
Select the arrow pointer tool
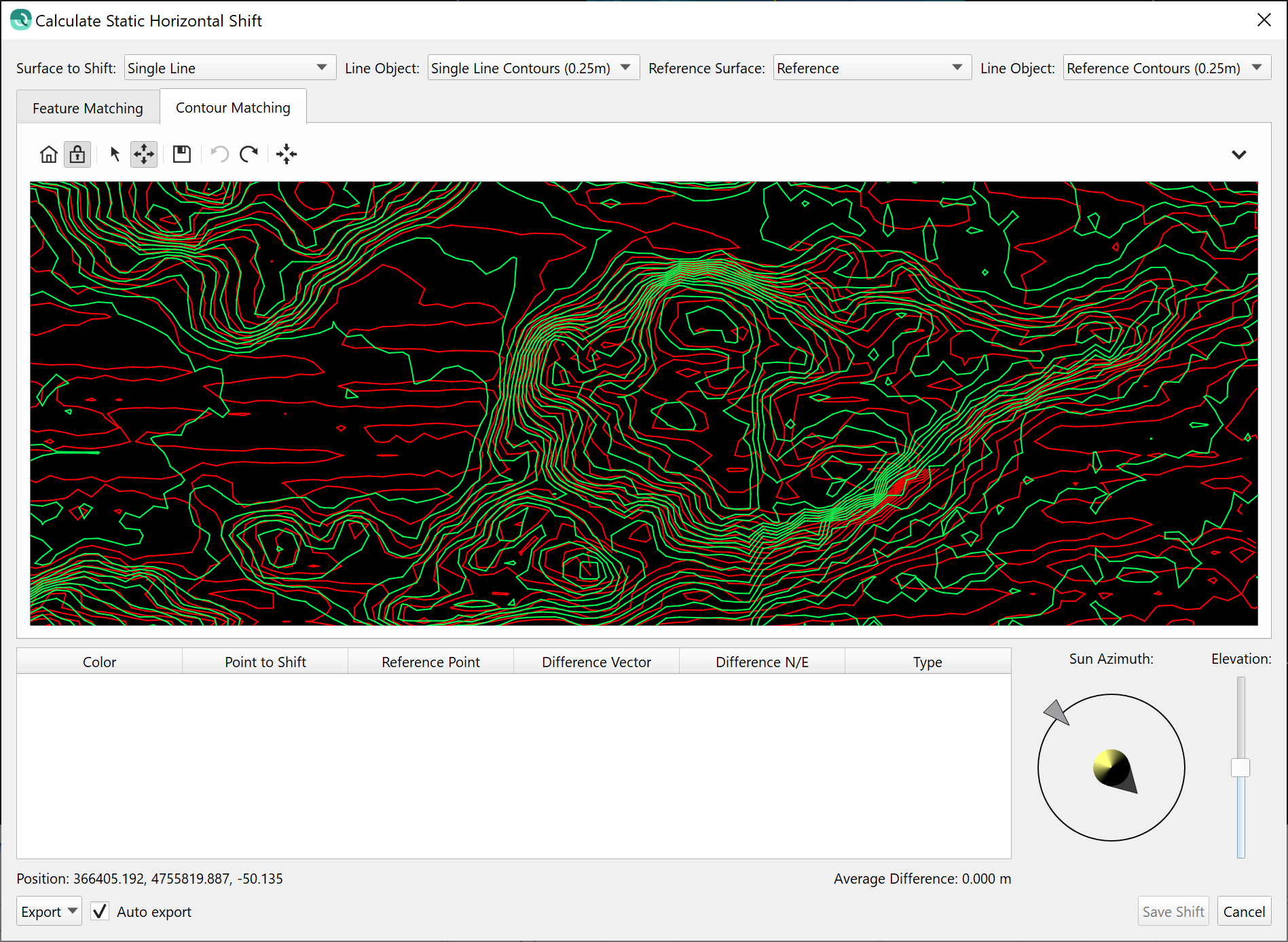tap(115, 155)
